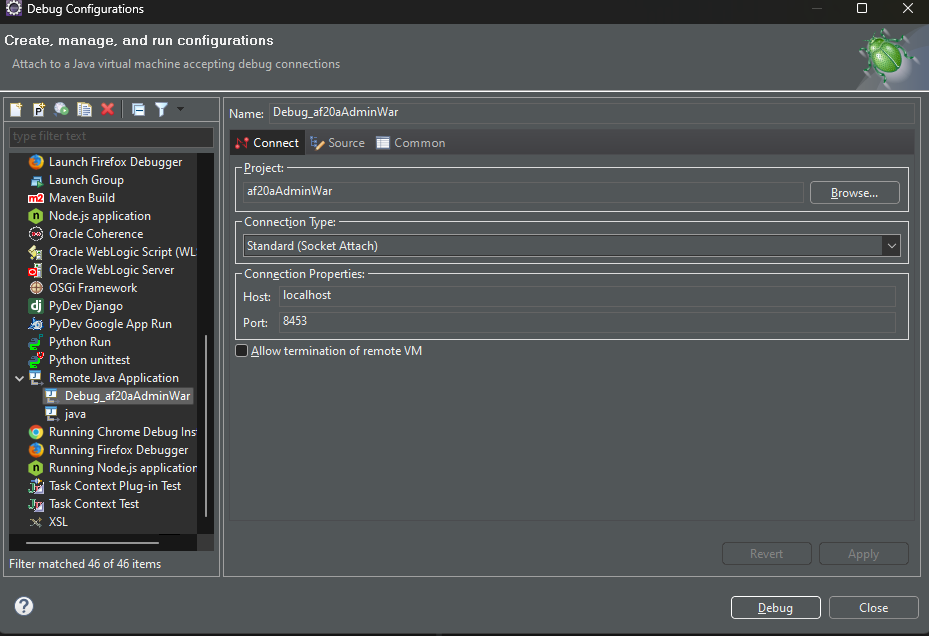Click the Running Firefox Debugger icon
Viewport: 929px width, 636px height.
click(x=36, y=450)
